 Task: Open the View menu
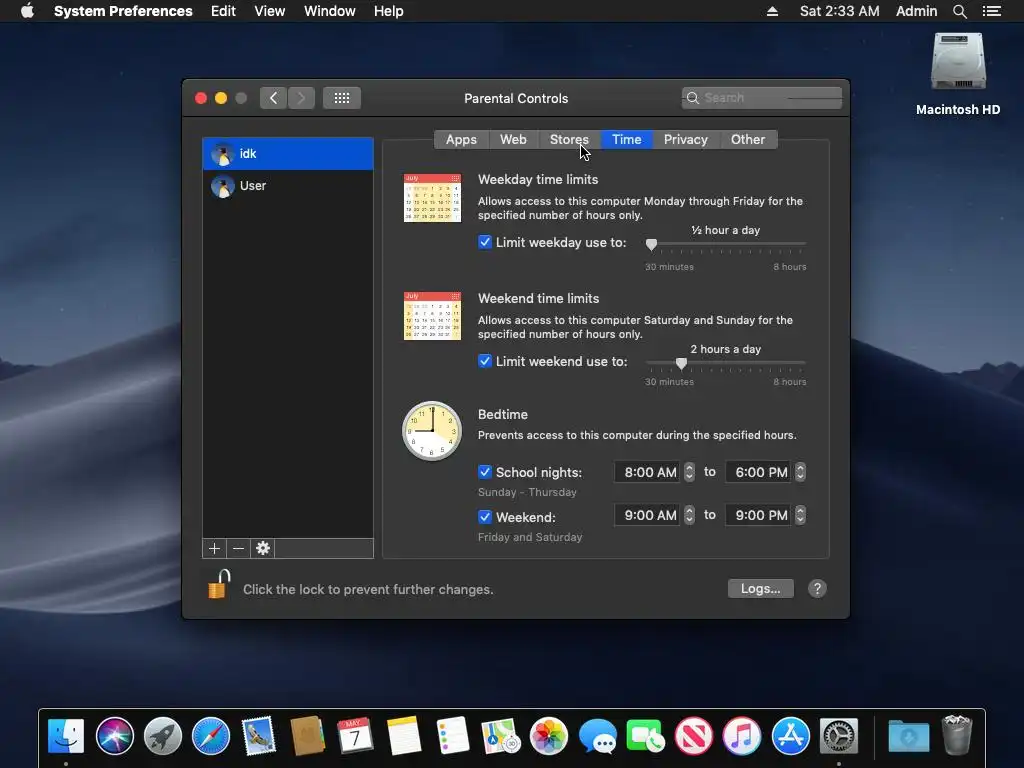[x=270, y=11]
